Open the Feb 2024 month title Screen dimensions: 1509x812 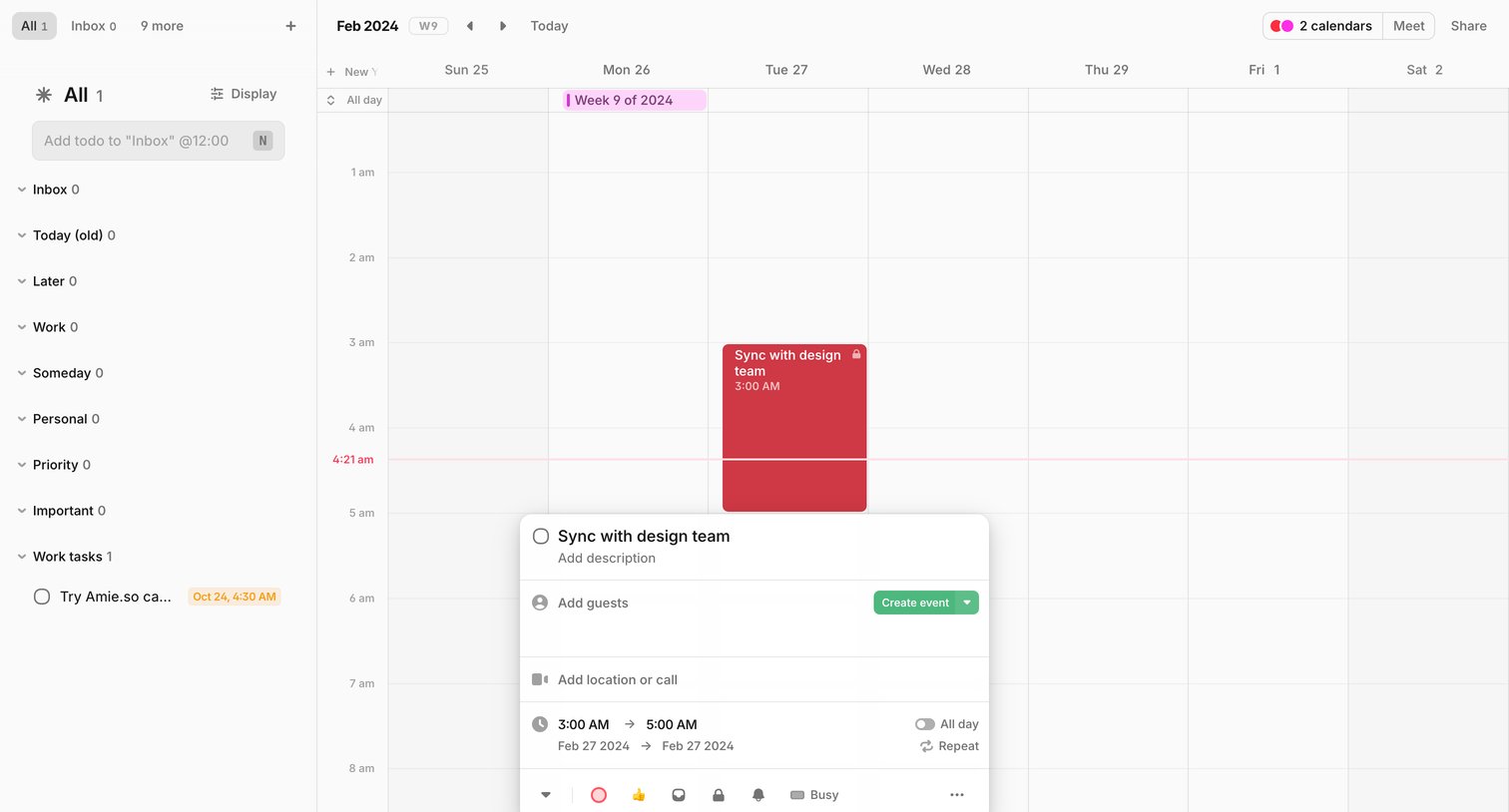(367, 26)
